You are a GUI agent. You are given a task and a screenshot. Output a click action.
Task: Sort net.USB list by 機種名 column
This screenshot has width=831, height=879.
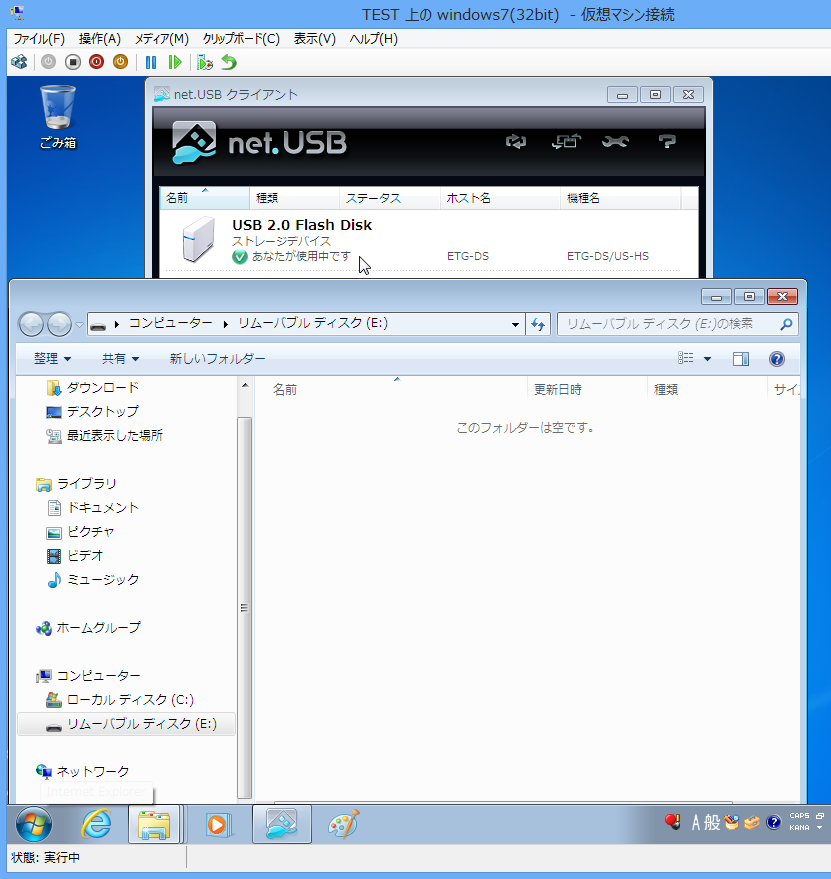(621, 198)
